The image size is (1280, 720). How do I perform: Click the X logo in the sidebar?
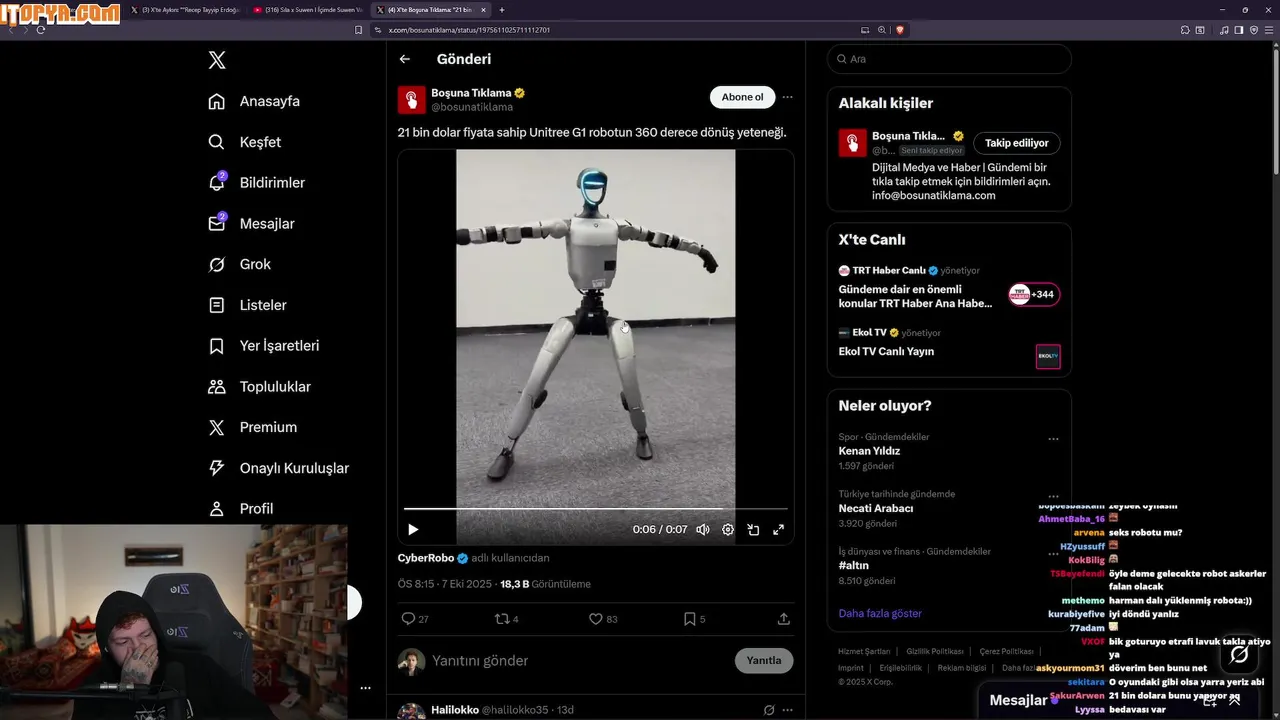tap(217, 60)
